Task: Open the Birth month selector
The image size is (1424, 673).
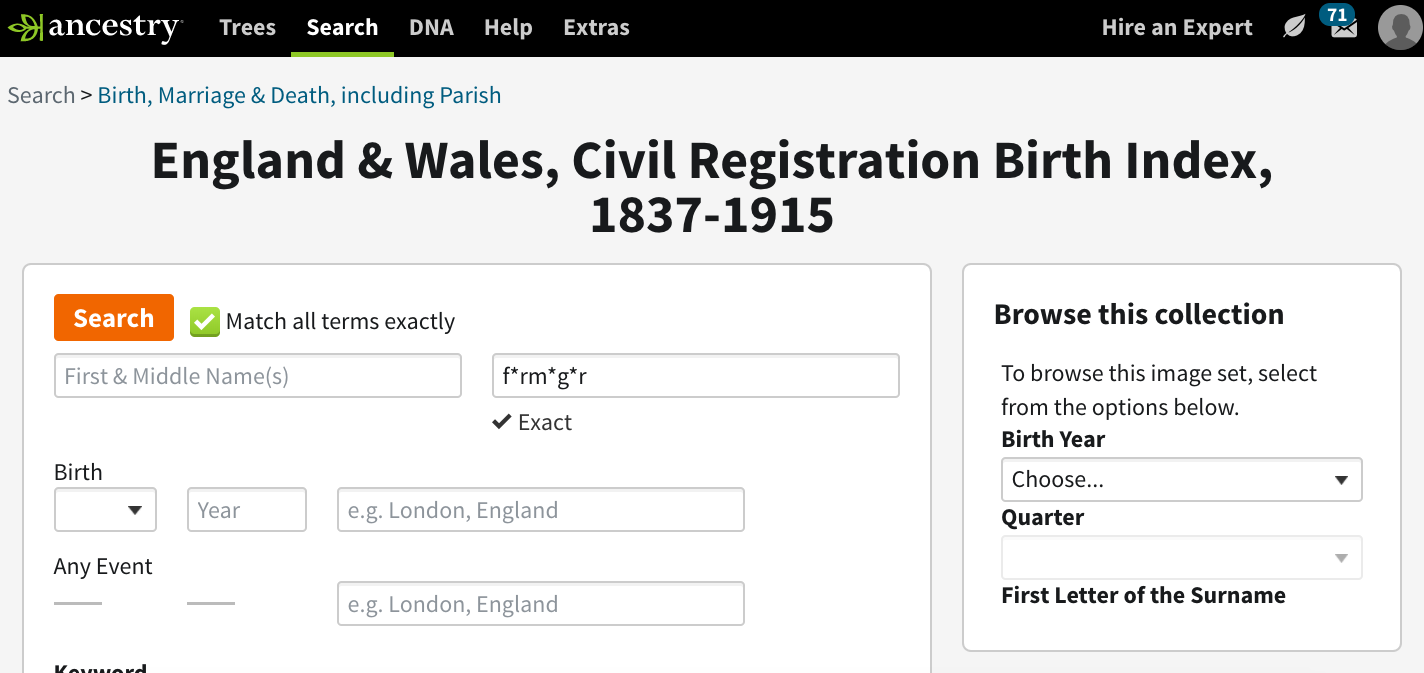Action: 105,510
